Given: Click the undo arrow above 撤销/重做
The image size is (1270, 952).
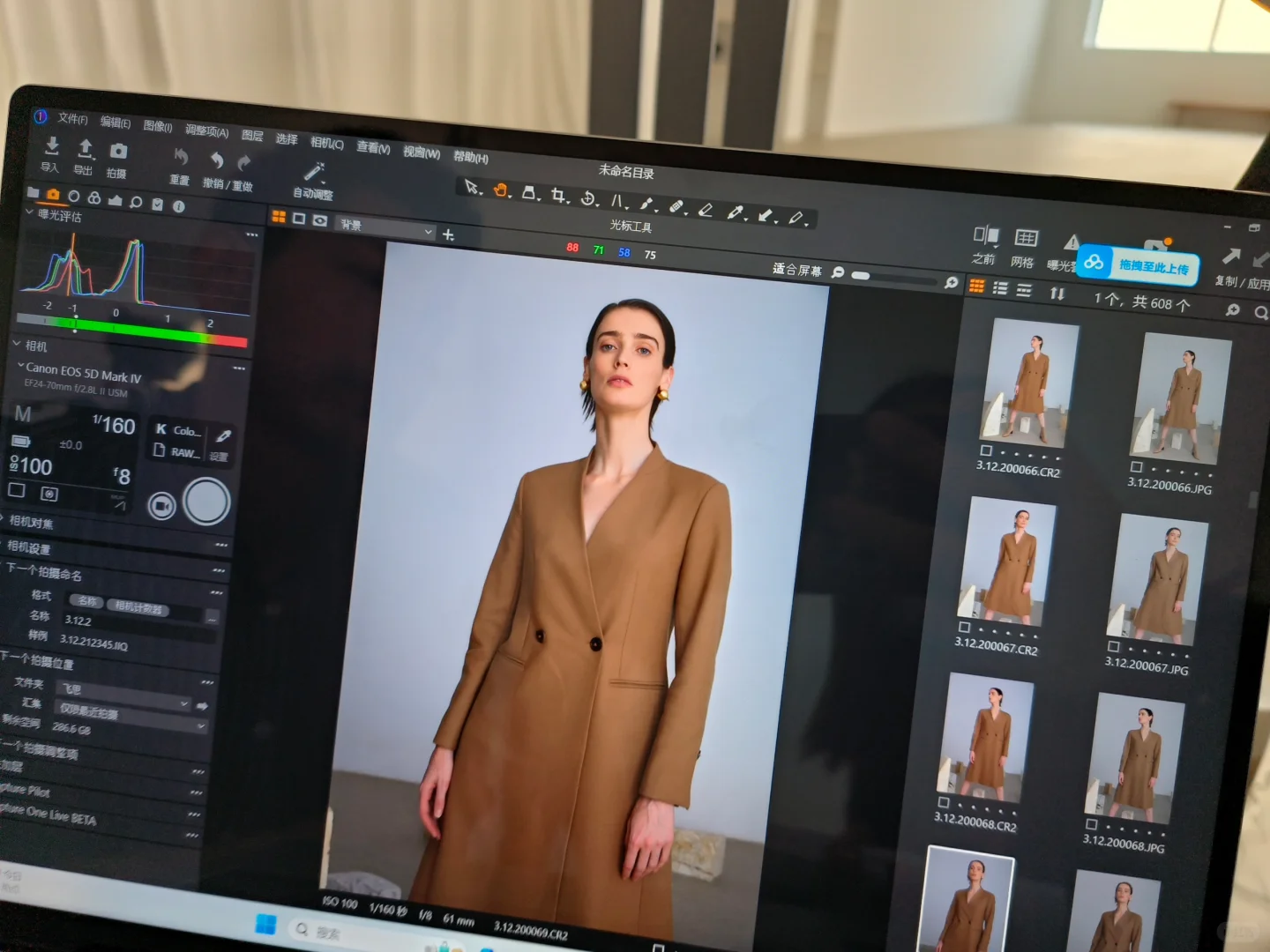Looking at the screenshot, I should (216, 160).
